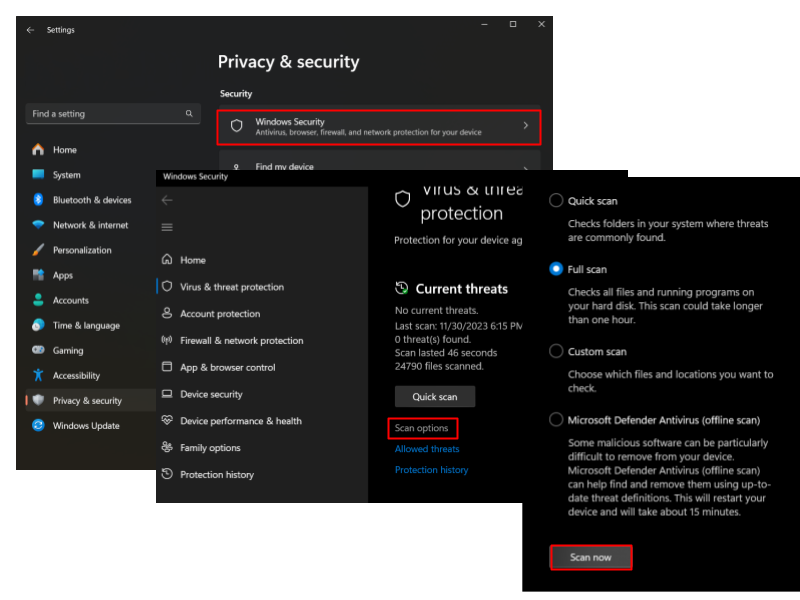800x600 pixels.
Task: Click the back arrow in Windows Security window
Action: [x=167, y=200]
